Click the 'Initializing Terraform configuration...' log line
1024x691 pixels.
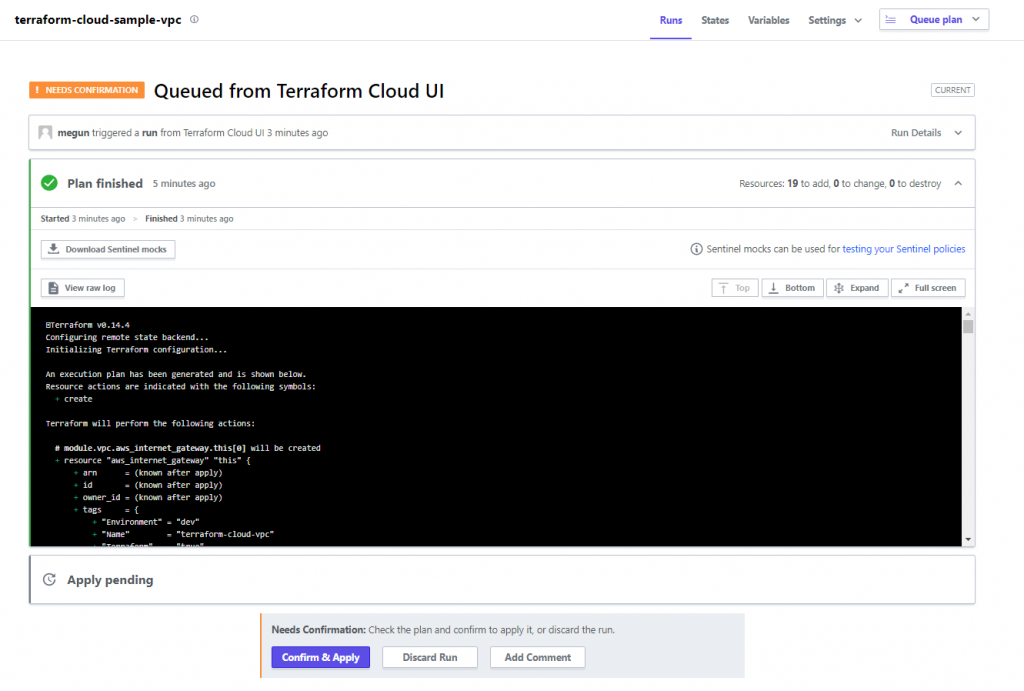point(136,349)
